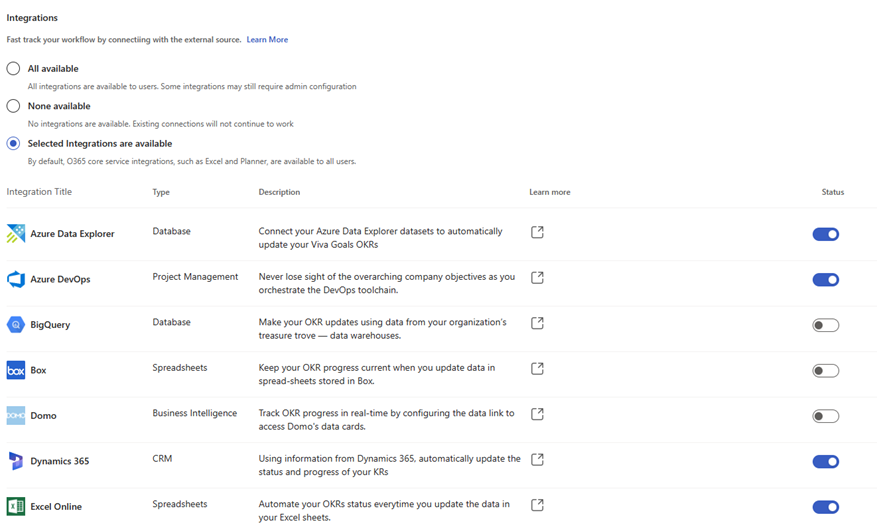Open Box learn more external link icon
The height and width of the screenshot is (527, 877).
(537, 369)
